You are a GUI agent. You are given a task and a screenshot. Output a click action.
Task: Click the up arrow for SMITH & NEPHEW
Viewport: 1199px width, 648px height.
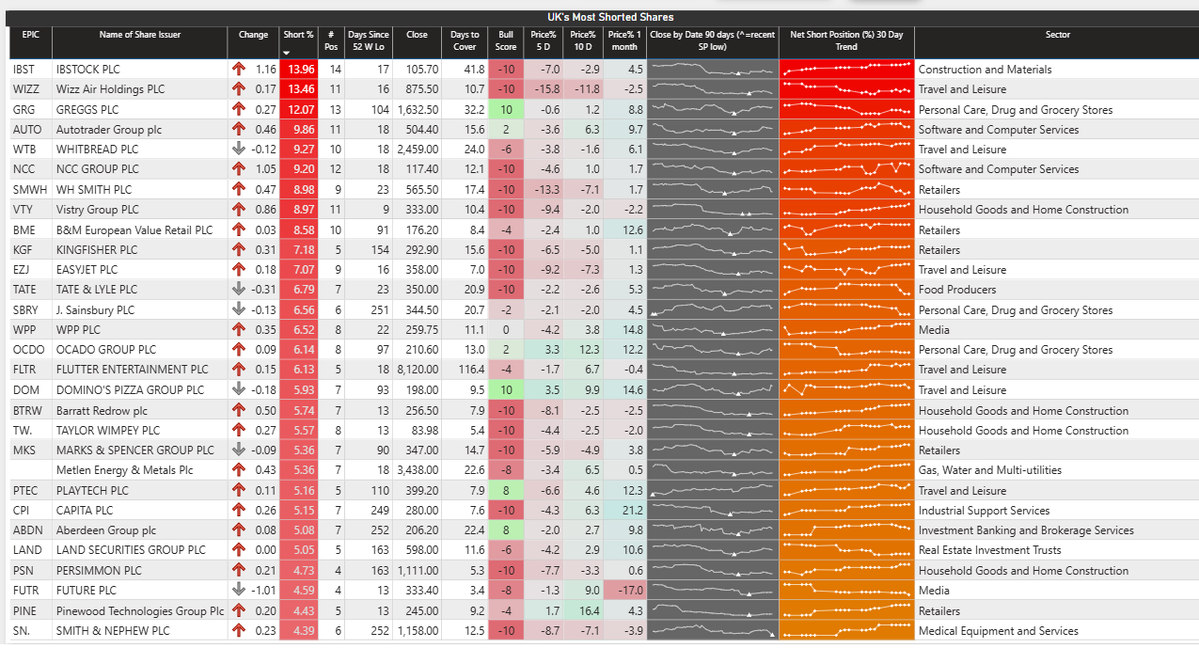(x=240, y=630)
